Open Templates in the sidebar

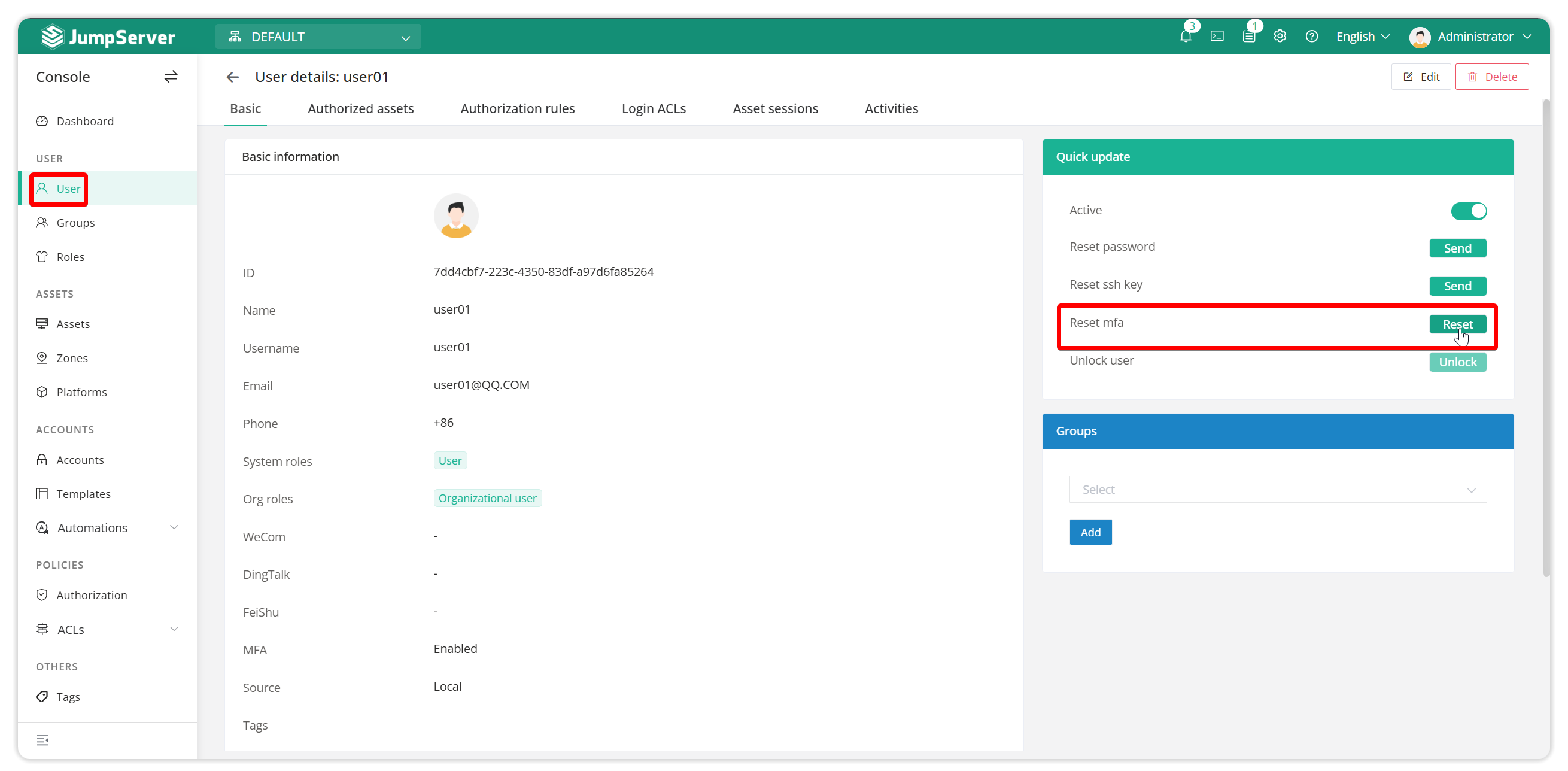[x=108, y=494]
